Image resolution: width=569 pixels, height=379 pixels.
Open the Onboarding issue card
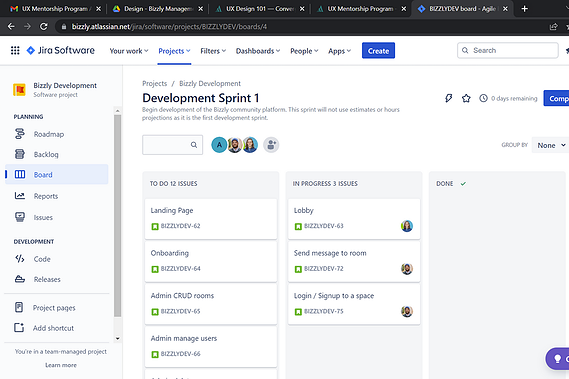point(211,261)
